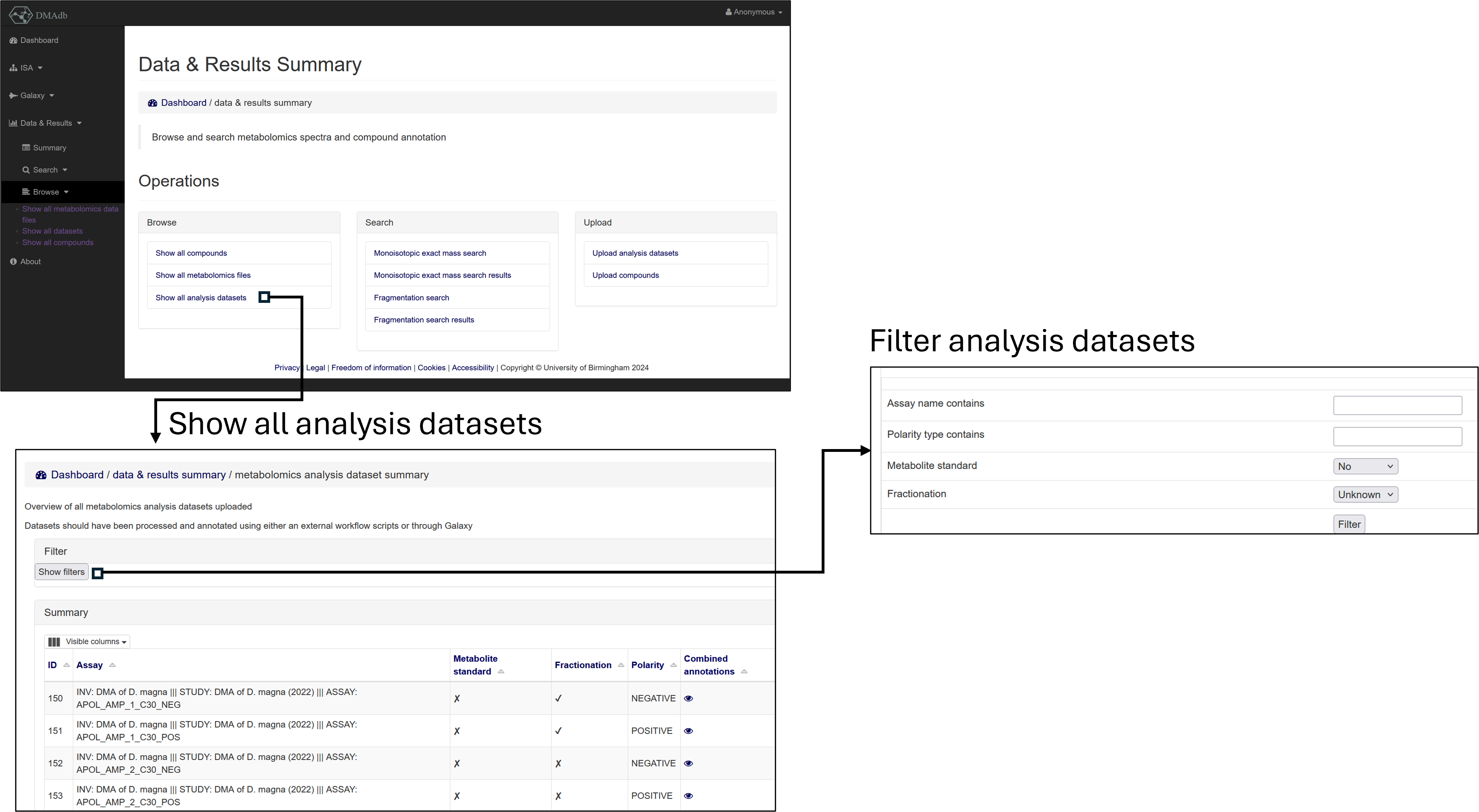Screen dimensions: 1479x812
Task: Open Upload compounds link
Action: tap(625, 275)
